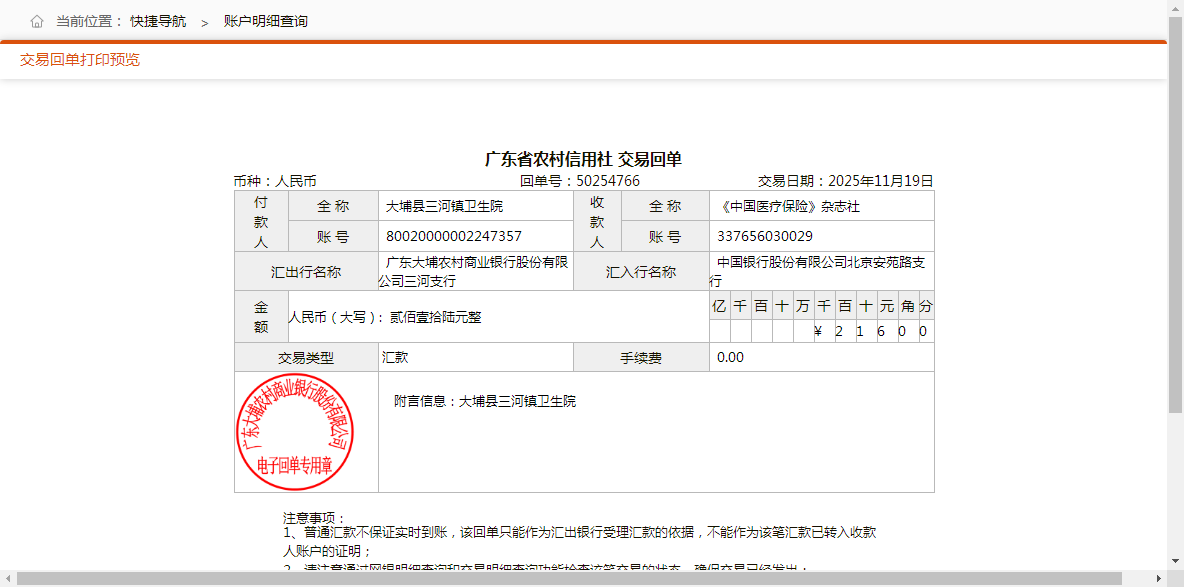Click the 手续费 value 0.00
The image size is (1184, 587).
[730, 357]
